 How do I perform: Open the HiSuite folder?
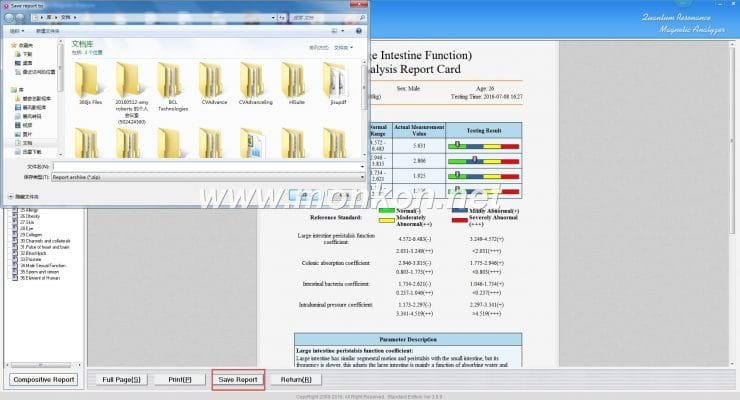pyautogui.click(x=296, y=84)
